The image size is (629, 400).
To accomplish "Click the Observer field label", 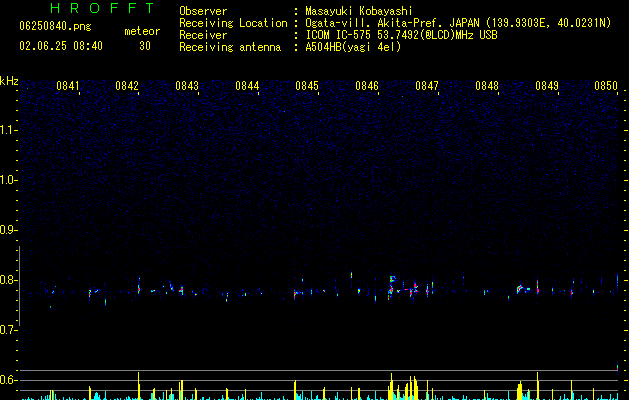I will [203, 11].
